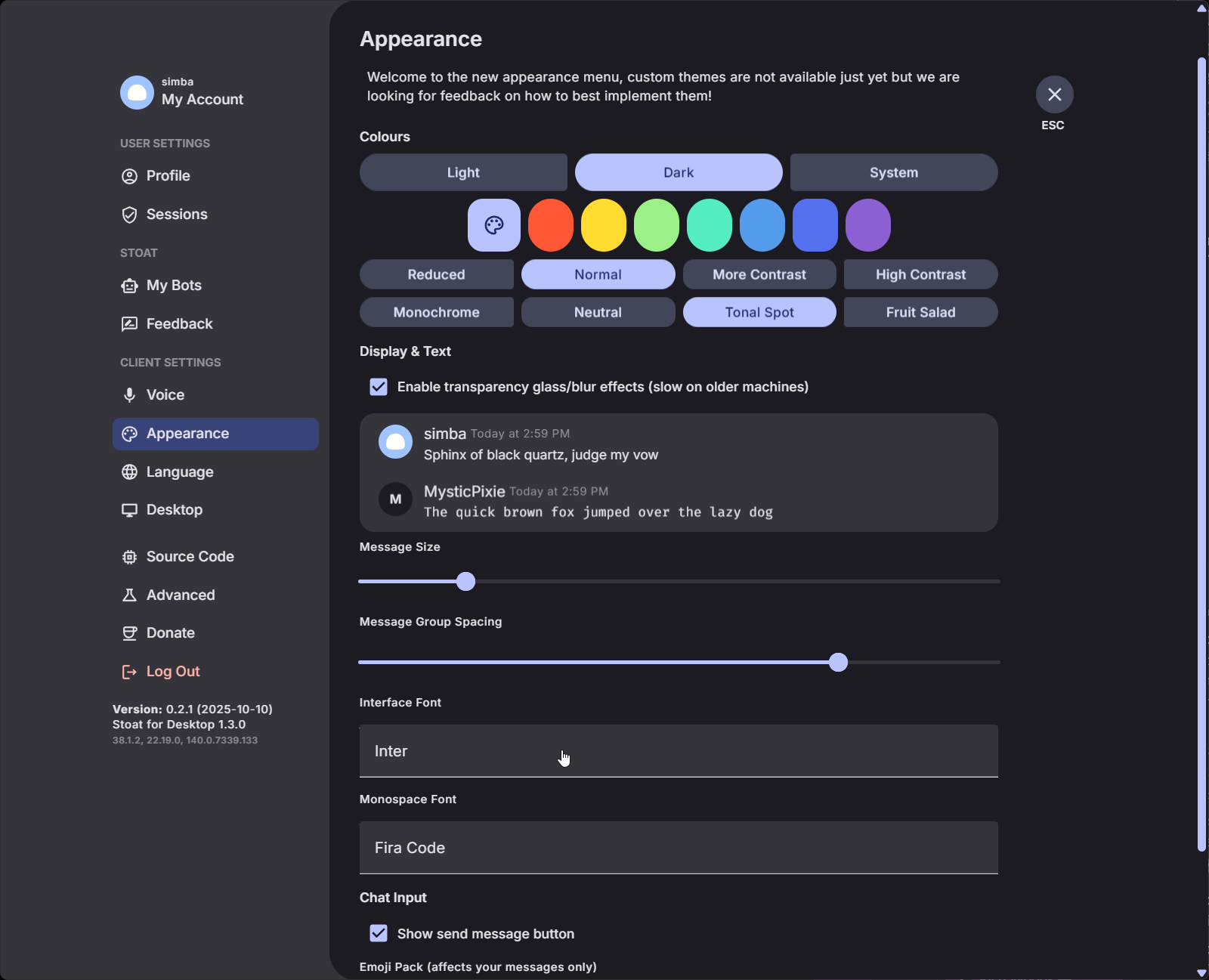Go to My Bots section

tap(215, 286)
